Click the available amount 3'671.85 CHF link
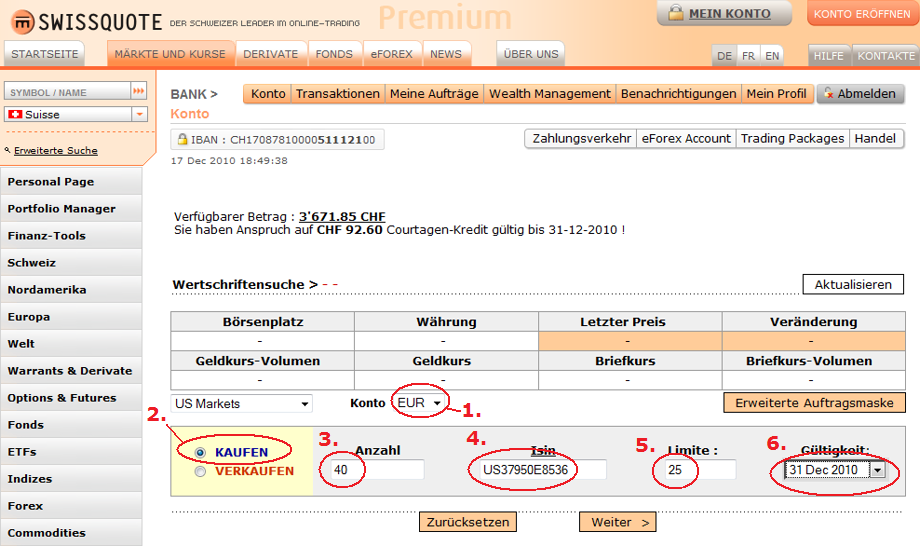 tap(342, 216)
